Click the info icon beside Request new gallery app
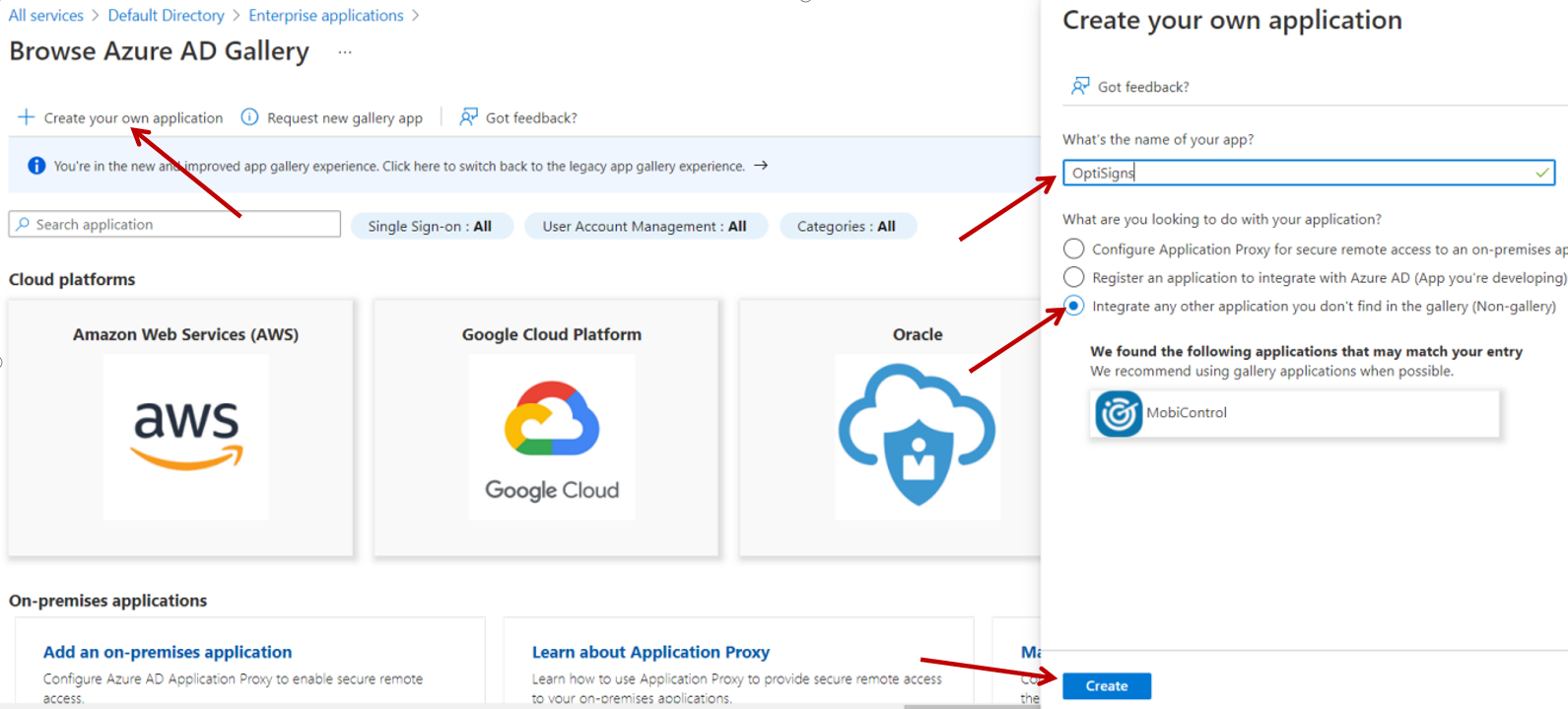Image resolution: width=1568 pixels, height=709 pixels. point(250,117)
